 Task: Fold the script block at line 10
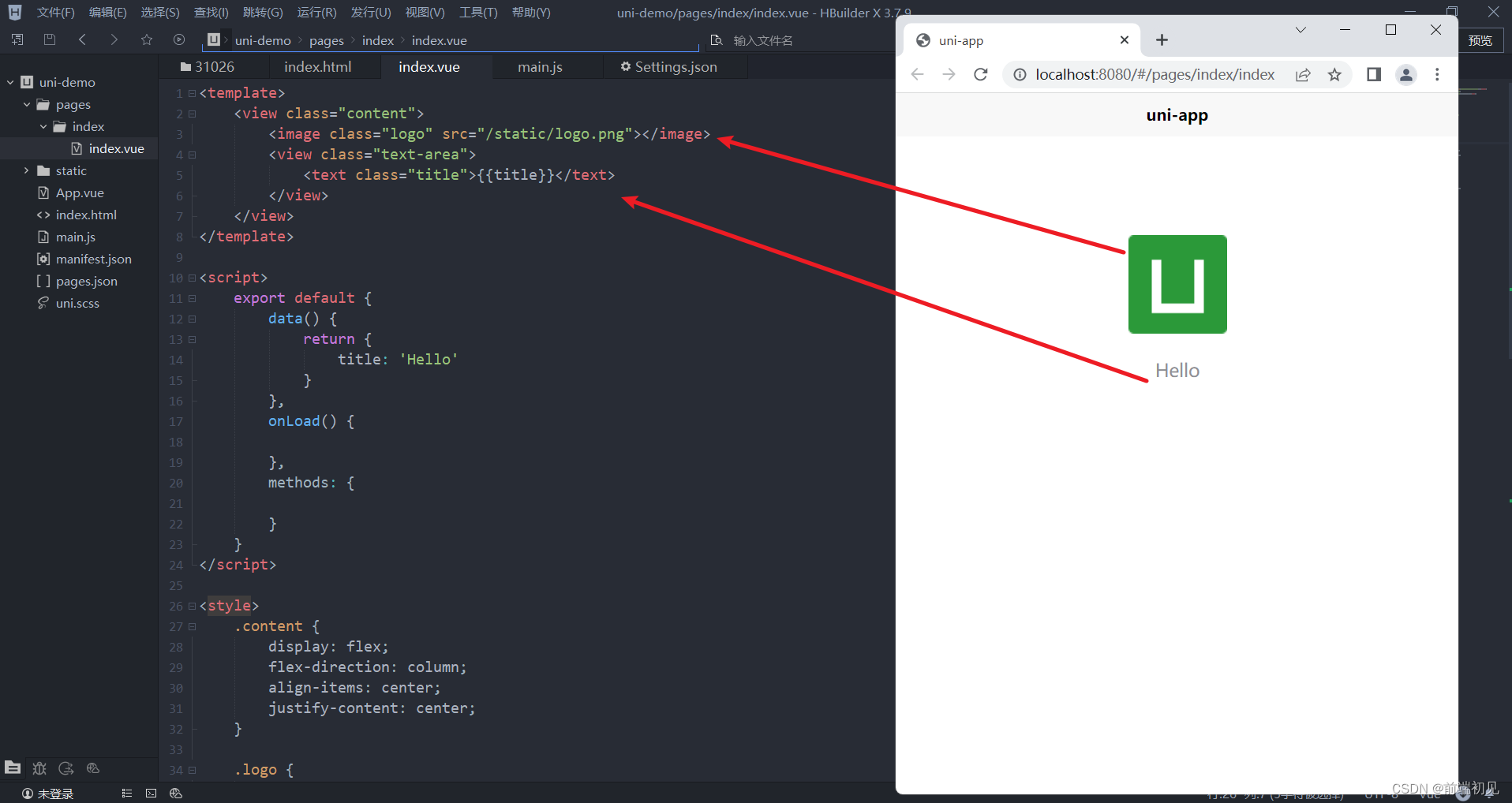click(192, 278)
